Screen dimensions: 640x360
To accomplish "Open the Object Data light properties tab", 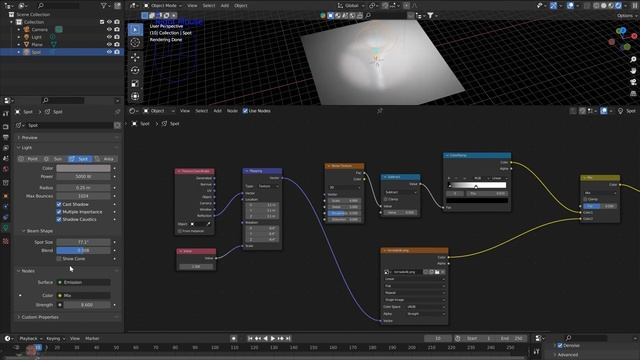I will click(x=5, y=228).
